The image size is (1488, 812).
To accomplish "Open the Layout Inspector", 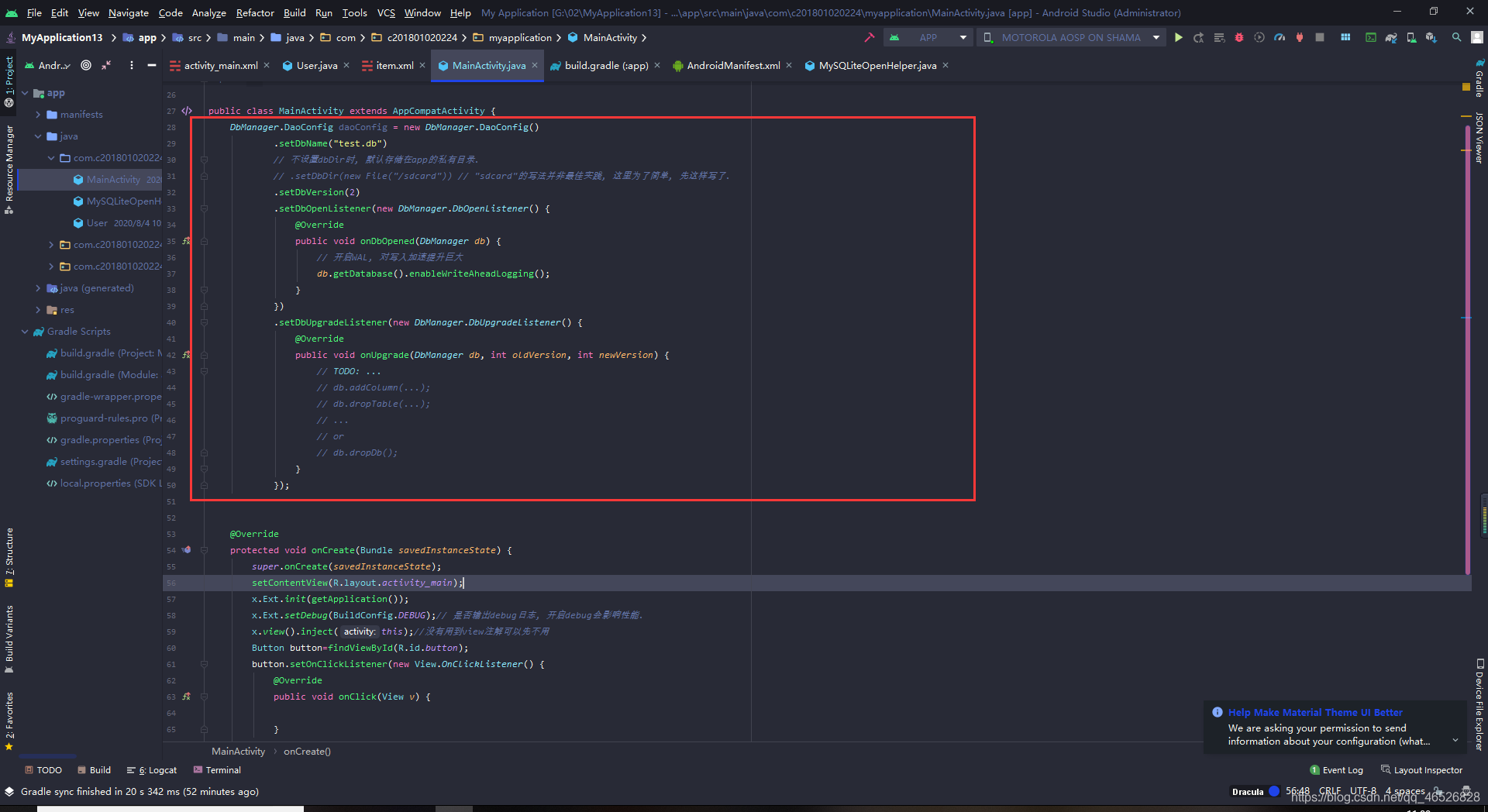I will (x=1421, y=770).
